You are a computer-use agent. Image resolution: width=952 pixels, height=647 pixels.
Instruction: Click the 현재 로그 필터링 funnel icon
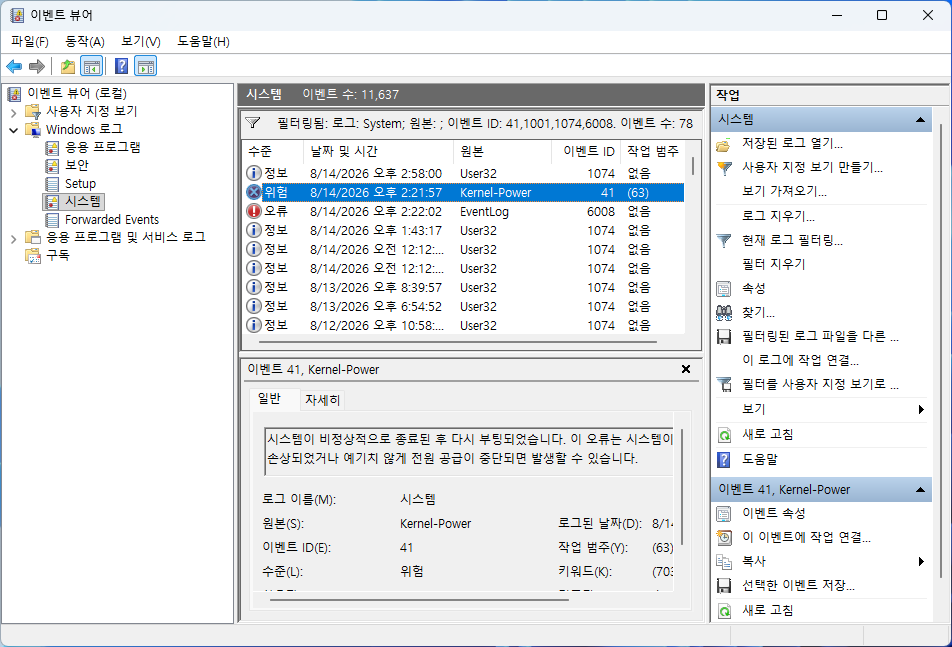click(724, 240)
